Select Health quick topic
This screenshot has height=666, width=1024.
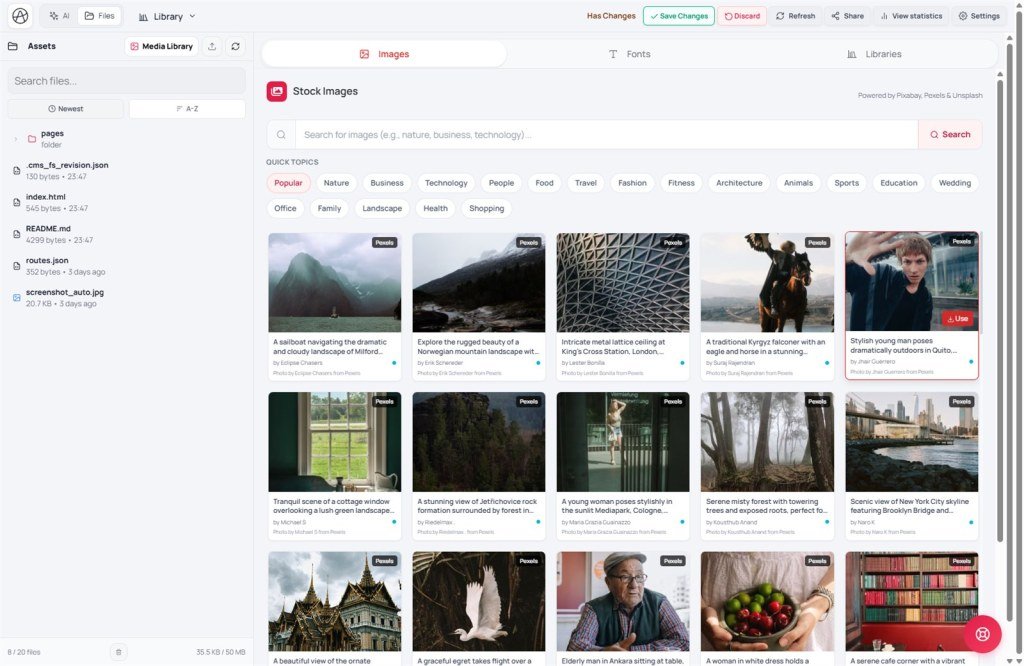(435, 208)
